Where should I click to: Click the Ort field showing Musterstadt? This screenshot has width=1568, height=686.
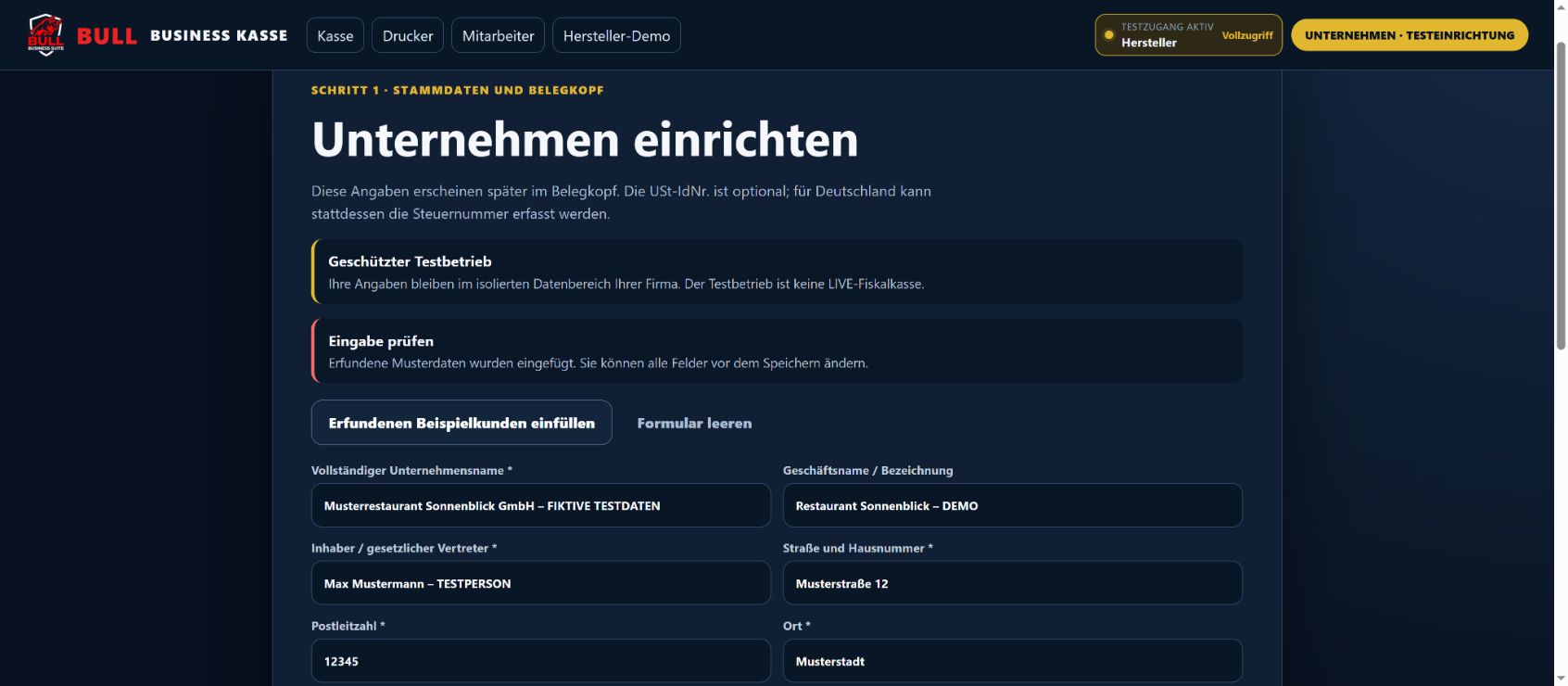click(x=1012, y=661)
